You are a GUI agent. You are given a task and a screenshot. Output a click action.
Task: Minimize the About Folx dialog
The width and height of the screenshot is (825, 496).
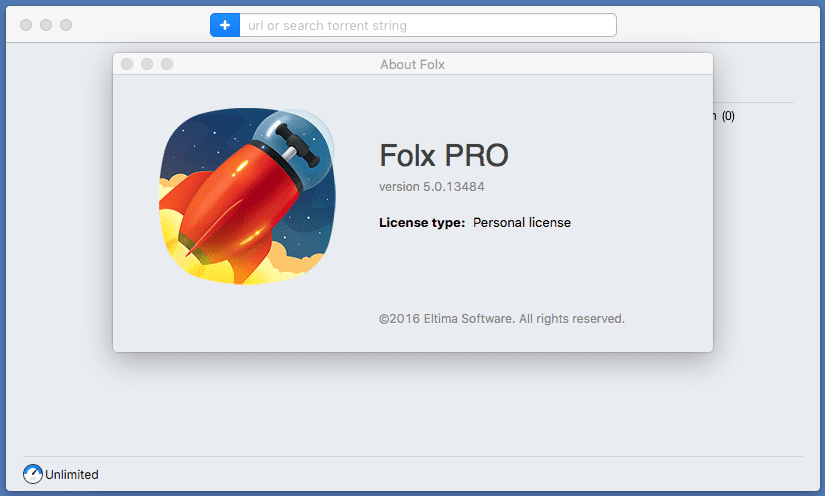pos(147,64)
